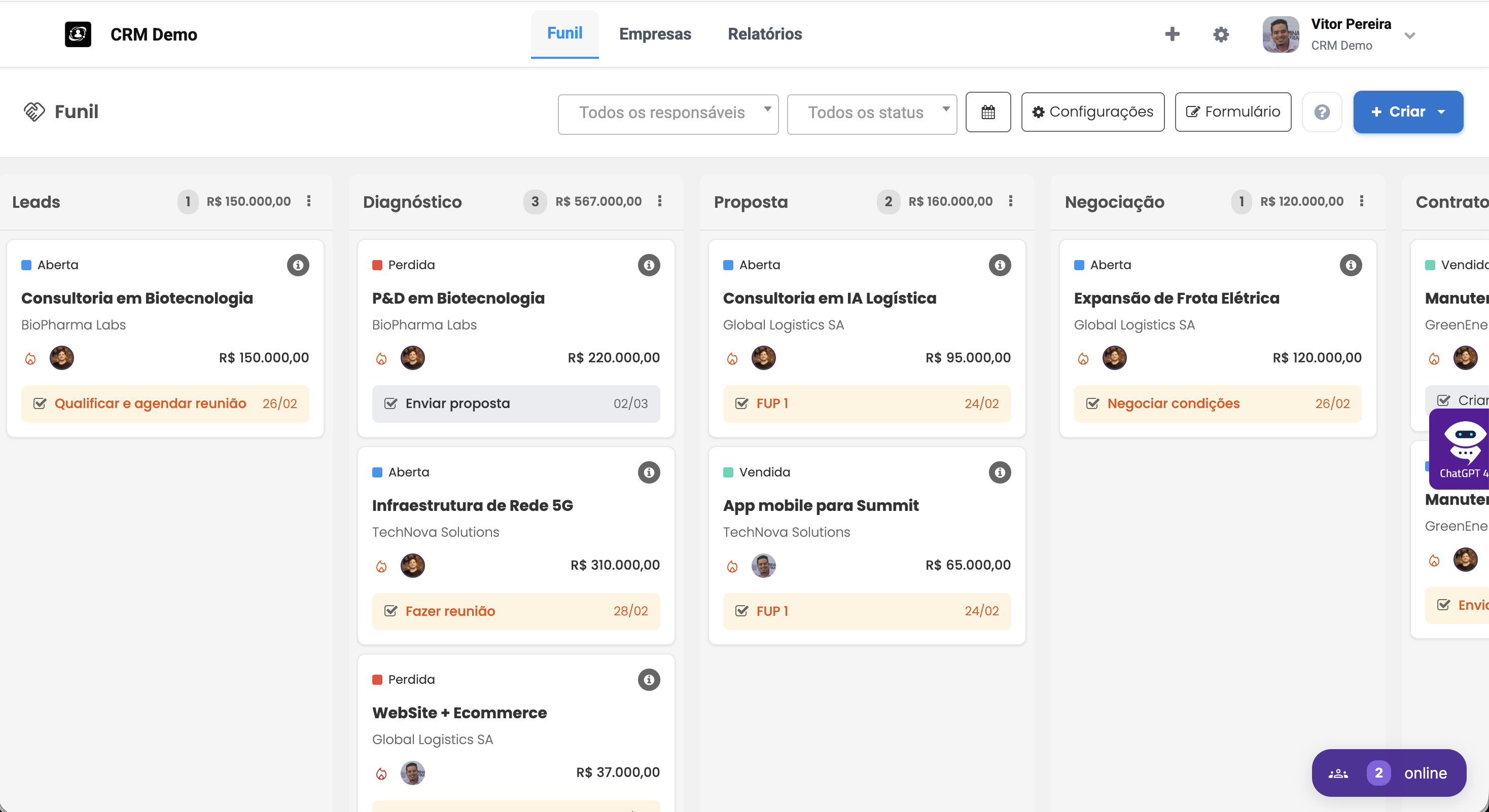Check off FUP 1 on Consultoria em IA Logística
The height and width of the screenshot is (812, 1489).
coord(741,403)
